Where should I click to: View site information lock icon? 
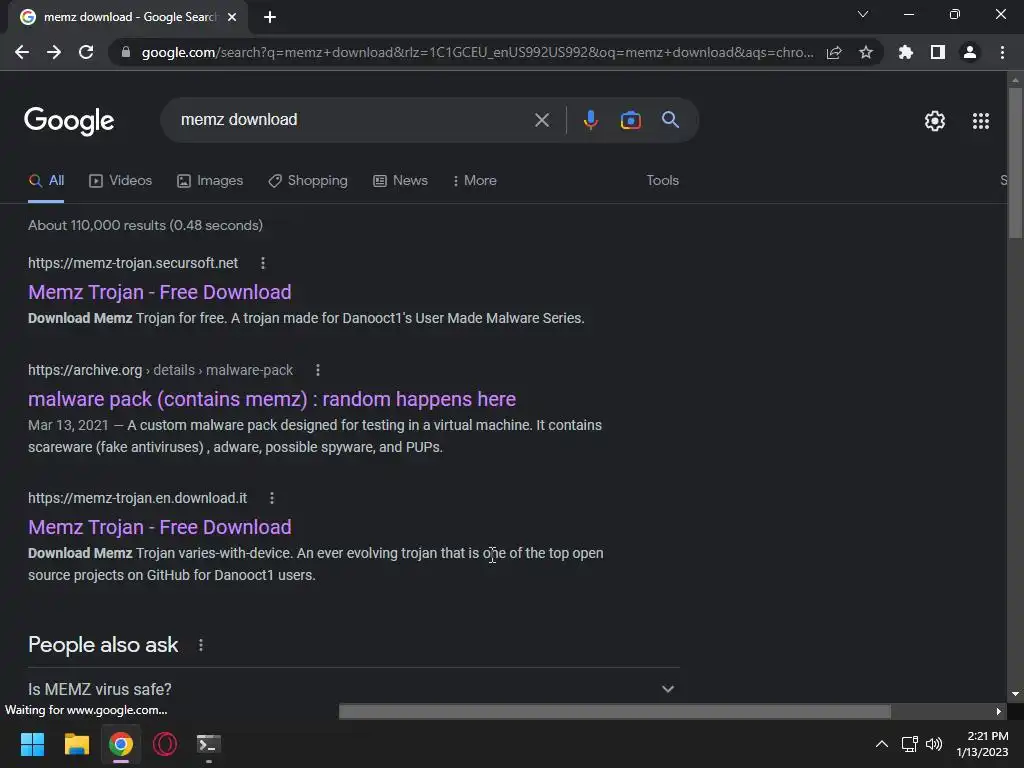125,52
